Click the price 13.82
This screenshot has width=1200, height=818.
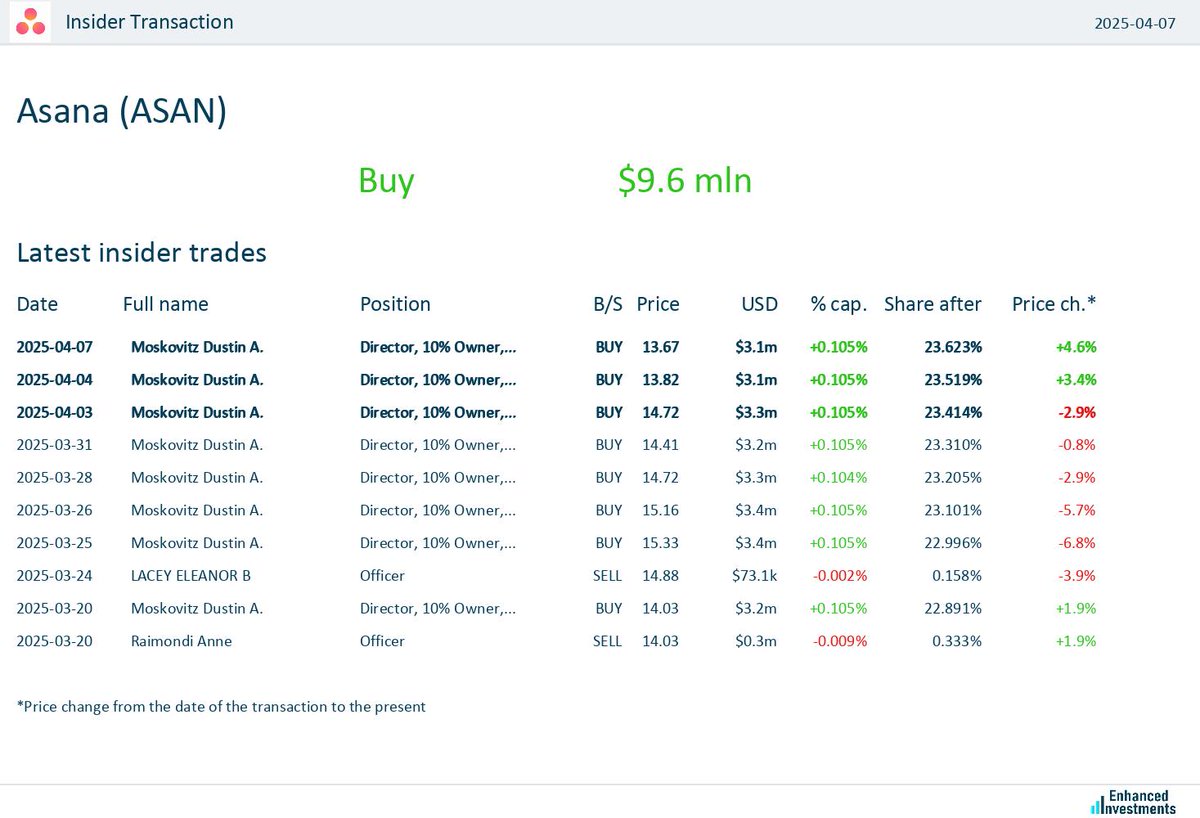pyautogui.click(x=661, y=380)
